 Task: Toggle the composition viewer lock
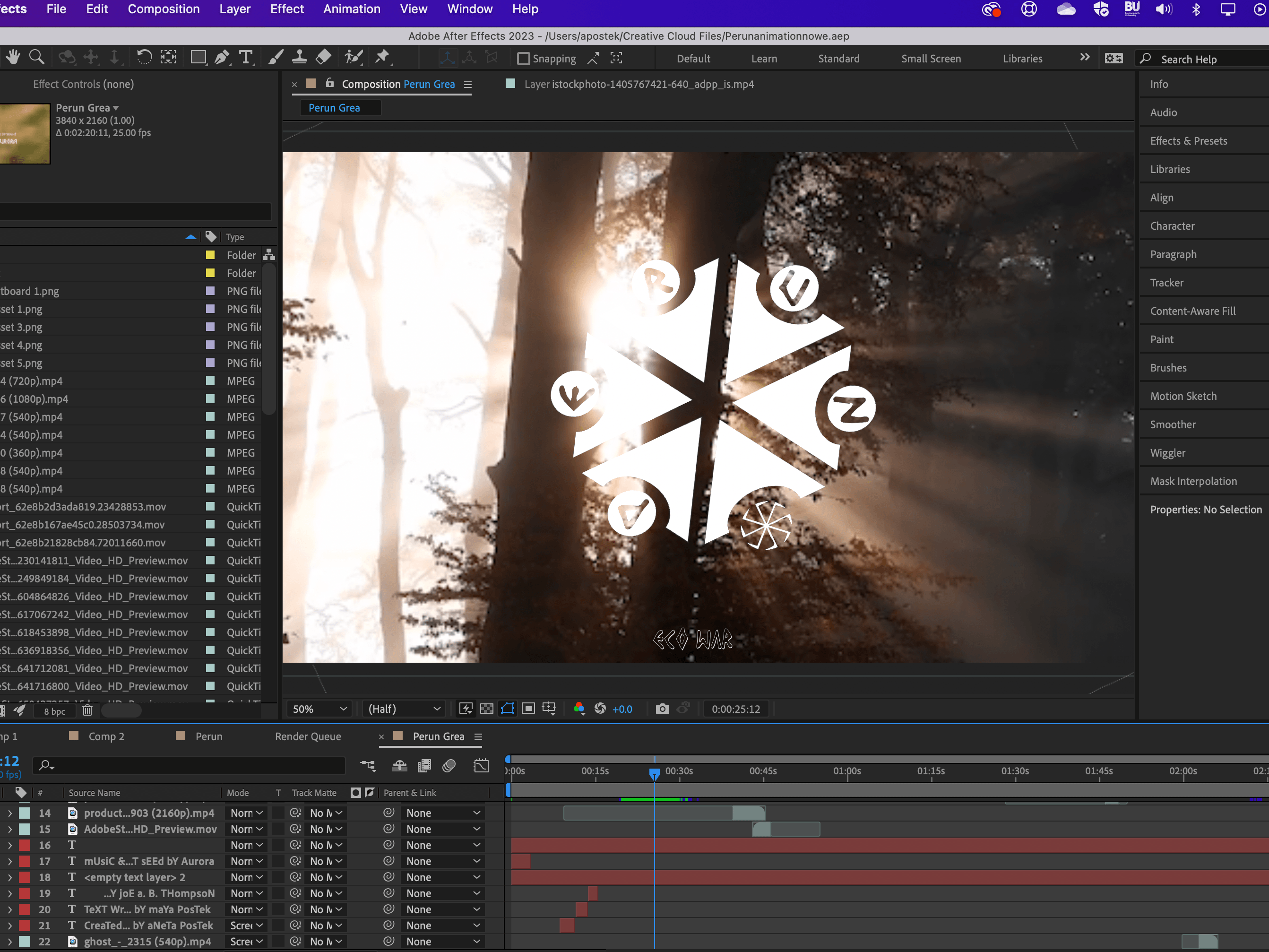[330, 83]
